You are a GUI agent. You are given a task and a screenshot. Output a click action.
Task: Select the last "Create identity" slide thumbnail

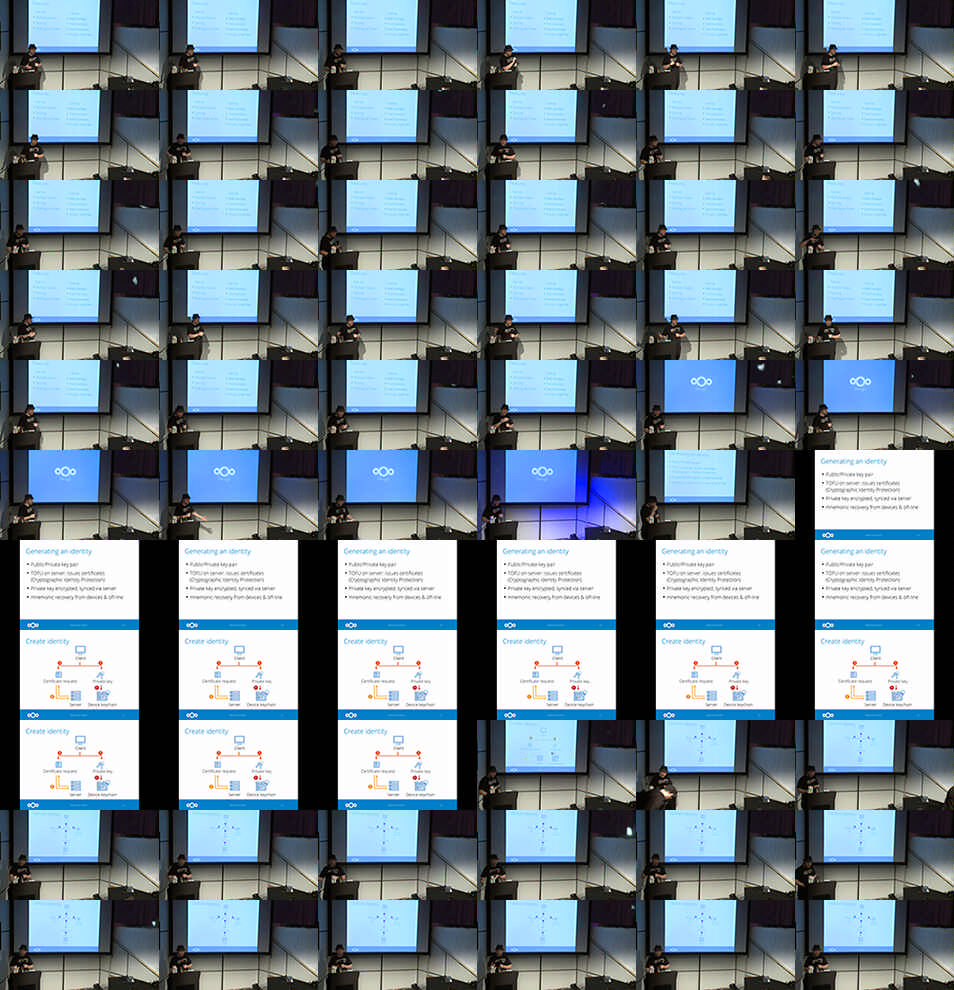tap(397, 765)
